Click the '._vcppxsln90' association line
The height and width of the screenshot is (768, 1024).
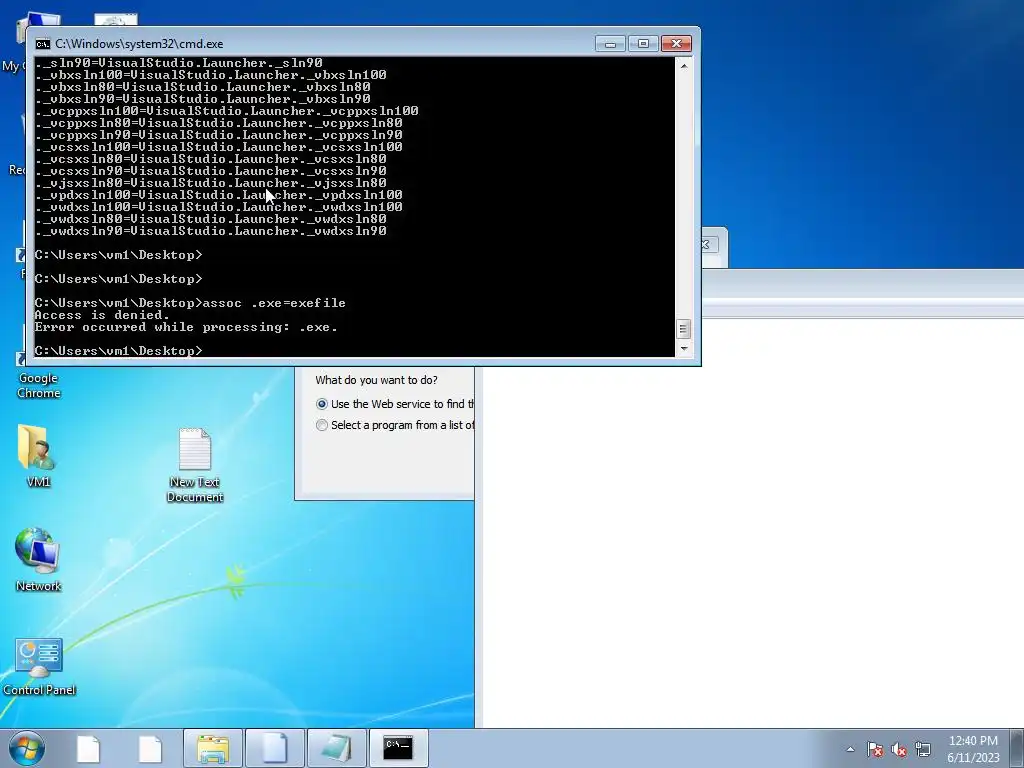[x=218, y=135]
